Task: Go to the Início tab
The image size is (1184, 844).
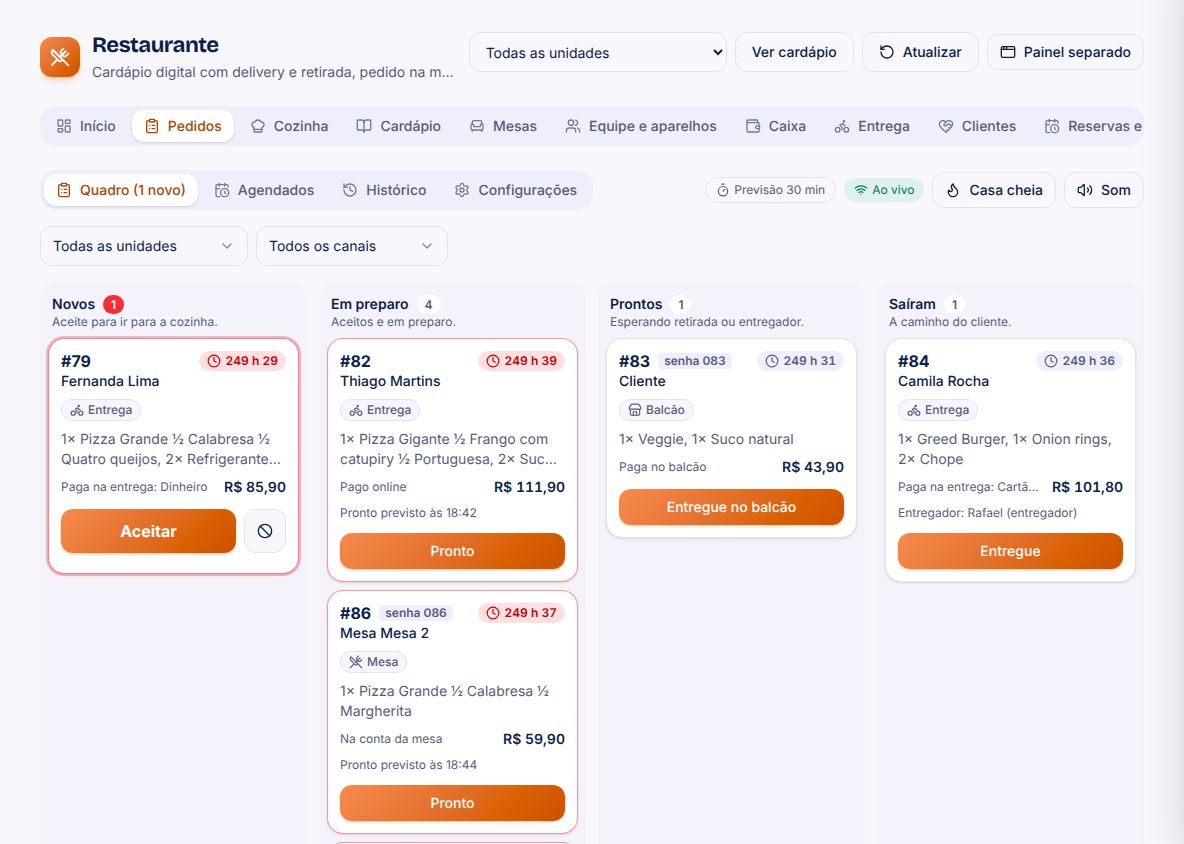Action: point(86,126)
